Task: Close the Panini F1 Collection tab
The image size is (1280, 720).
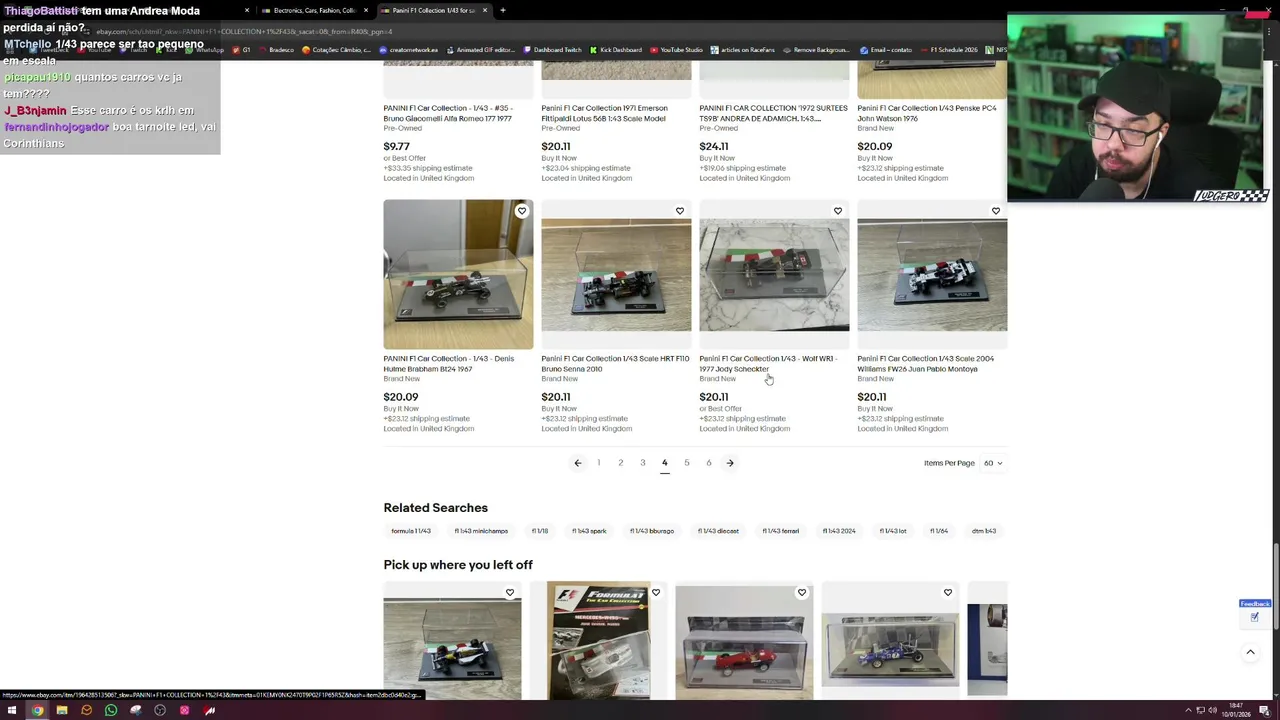Action: (485, 10)
